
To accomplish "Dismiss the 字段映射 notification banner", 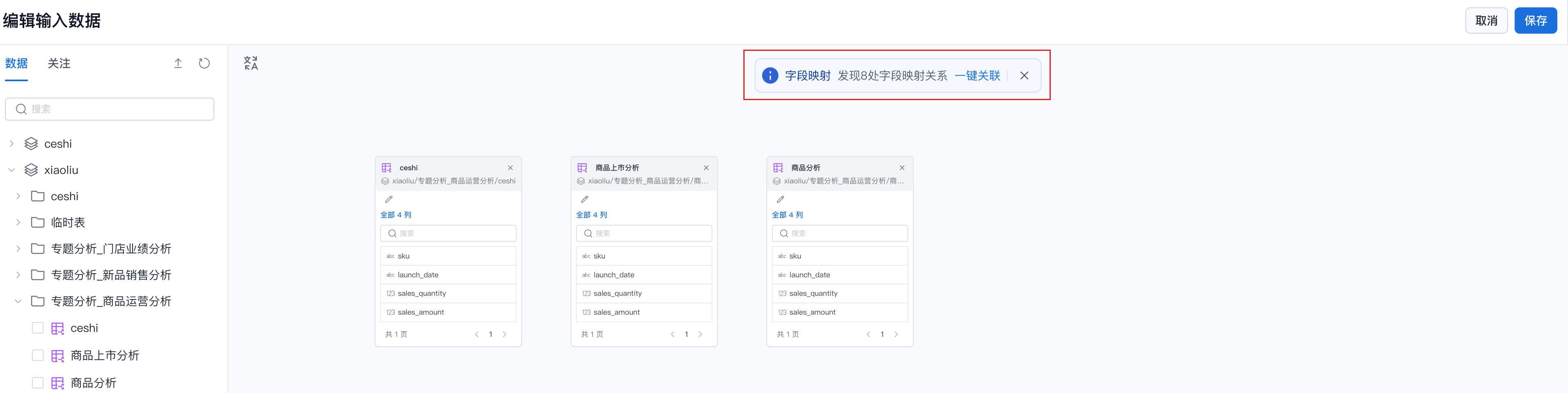I will click(x=1024, y=75).
